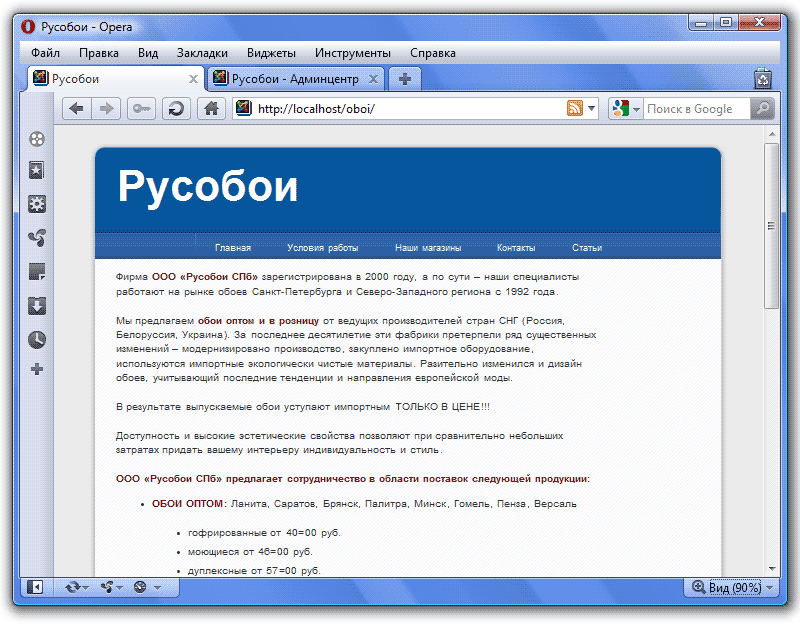Viewport: 800px width, 628px height.
Task: Go to the Home page icon
Action: (x=210, y=109)
